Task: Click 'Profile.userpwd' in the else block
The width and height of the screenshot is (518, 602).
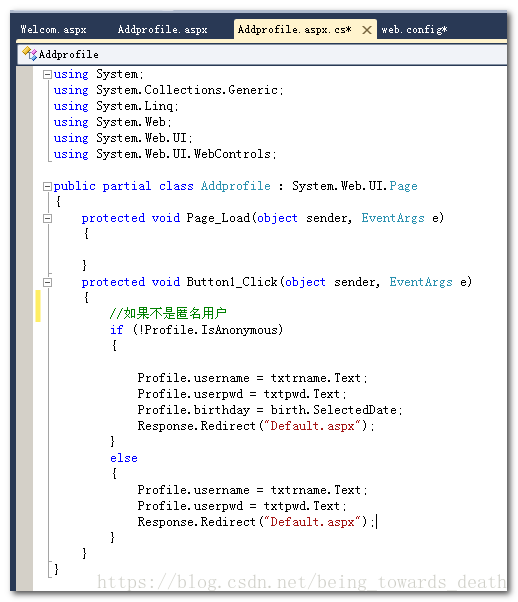Action: [x=190, y=506]
